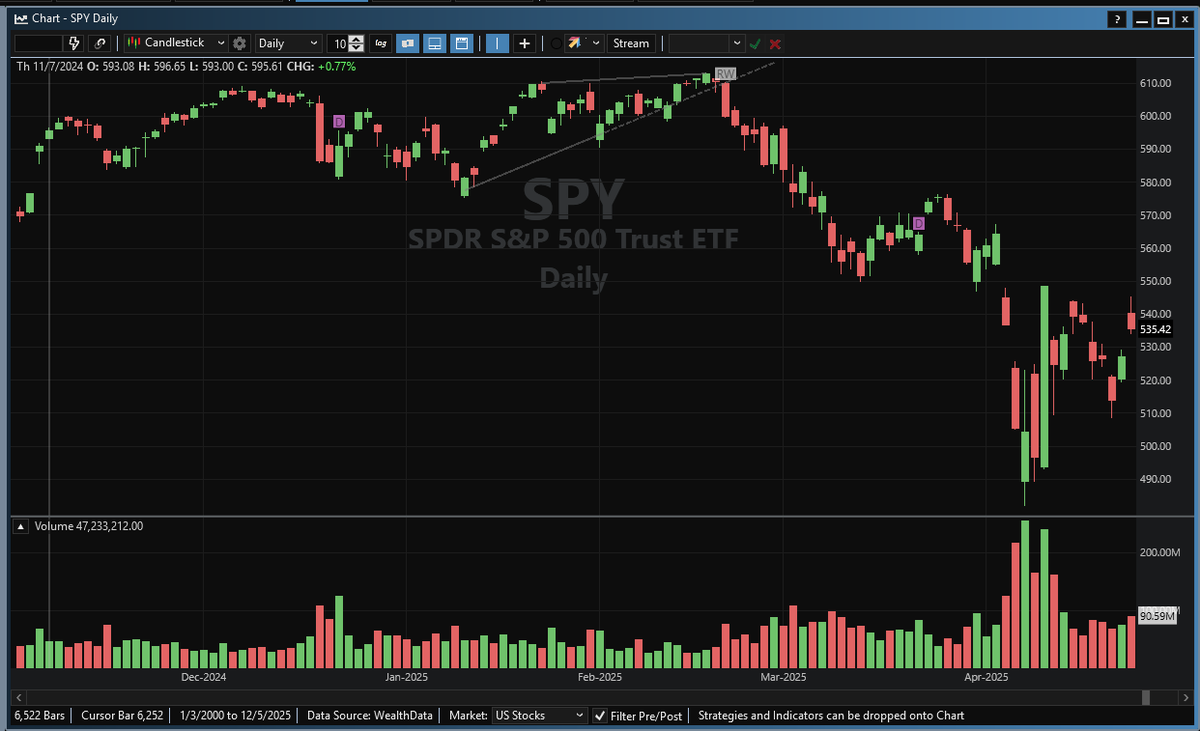Decrease bar spacing with the down stepper arrow
Screen dimensions: 1200x731
pos(357,48)
